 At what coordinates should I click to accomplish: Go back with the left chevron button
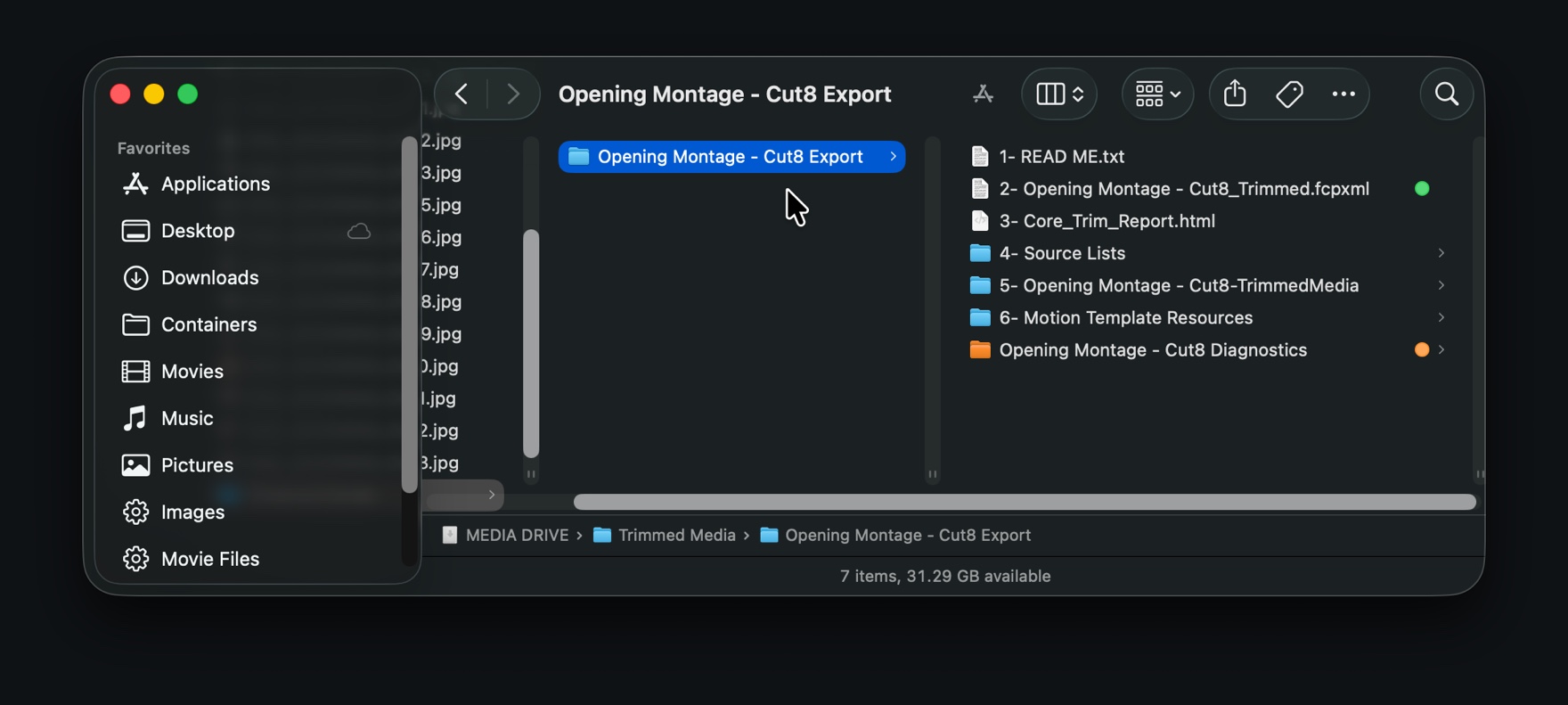[x=461, y=94]
